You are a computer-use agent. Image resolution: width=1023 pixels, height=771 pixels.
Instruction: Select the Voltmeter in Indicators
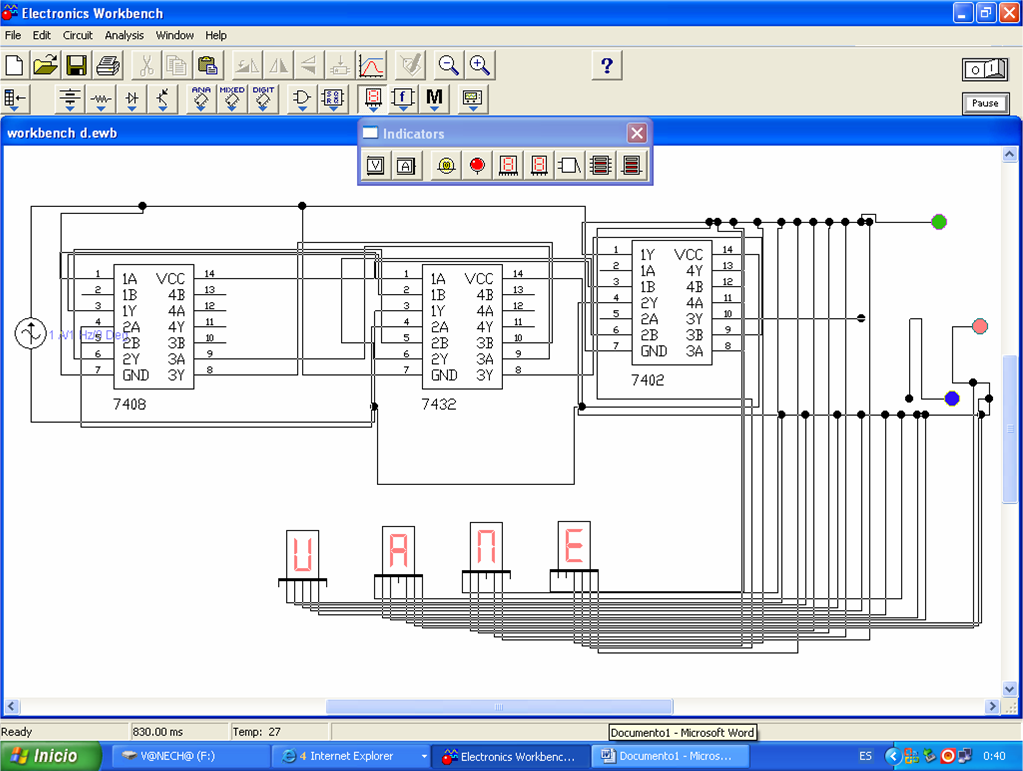pos(375,166)
